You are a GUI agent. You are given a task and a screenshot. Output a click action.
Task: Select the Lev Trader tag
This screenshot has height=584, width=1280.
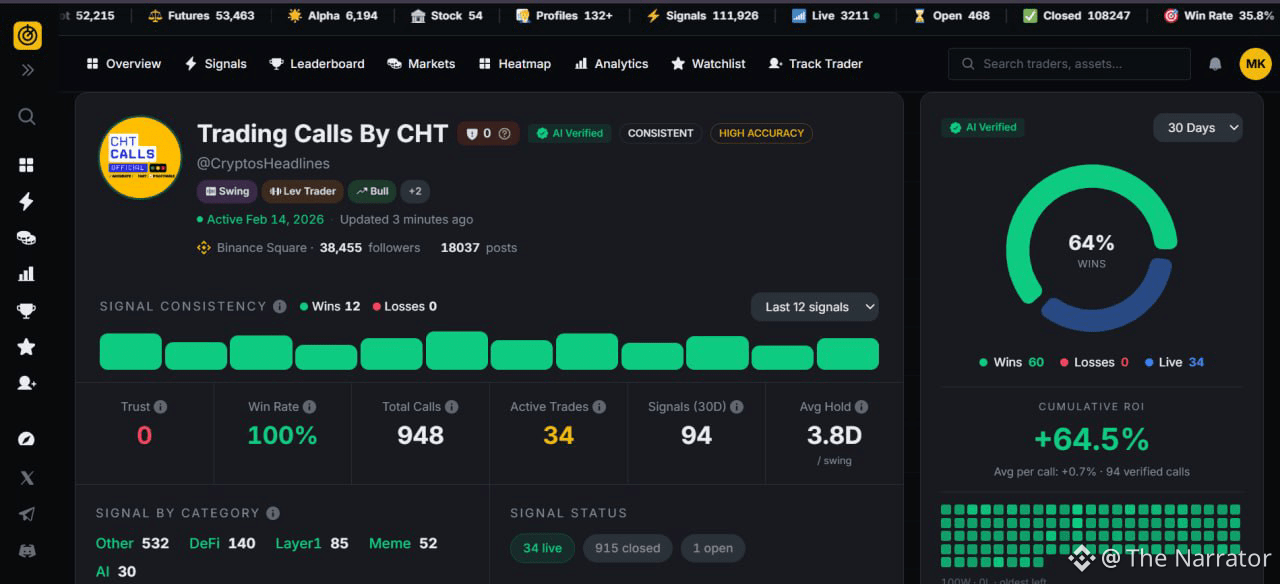coord(303,191)
